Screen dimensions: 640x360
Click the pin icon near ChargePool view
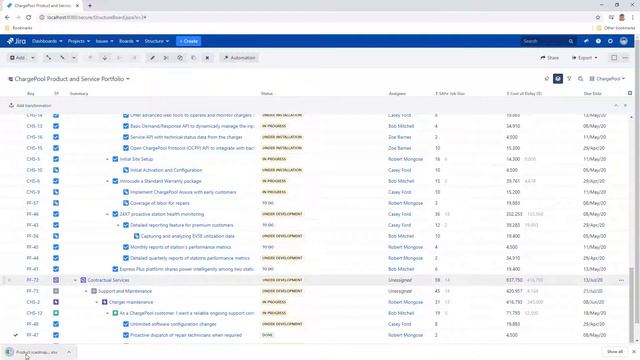[547, 79]
